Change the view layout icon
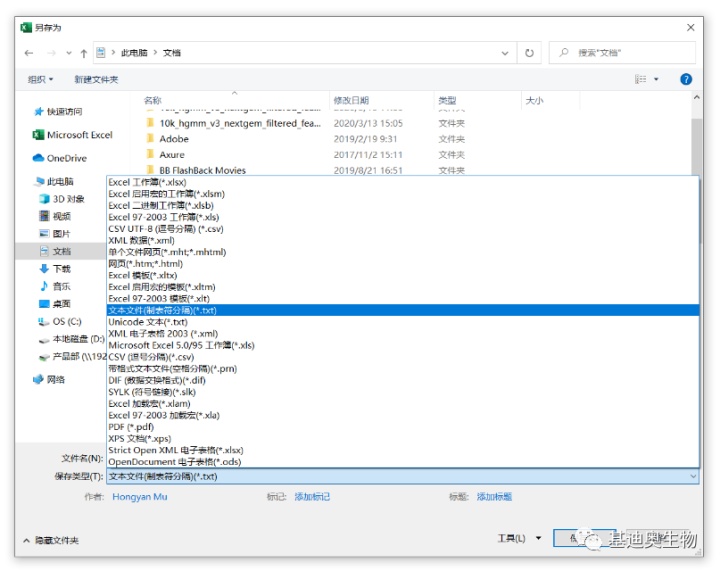 pyautogui.click(x=641, y=79)
